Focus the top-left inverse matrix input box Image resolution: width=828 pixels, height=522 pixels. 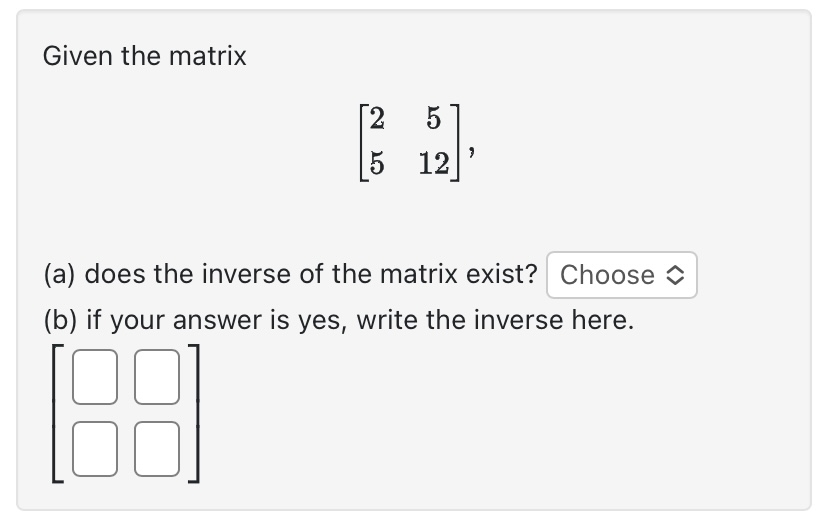click(95, 377)
